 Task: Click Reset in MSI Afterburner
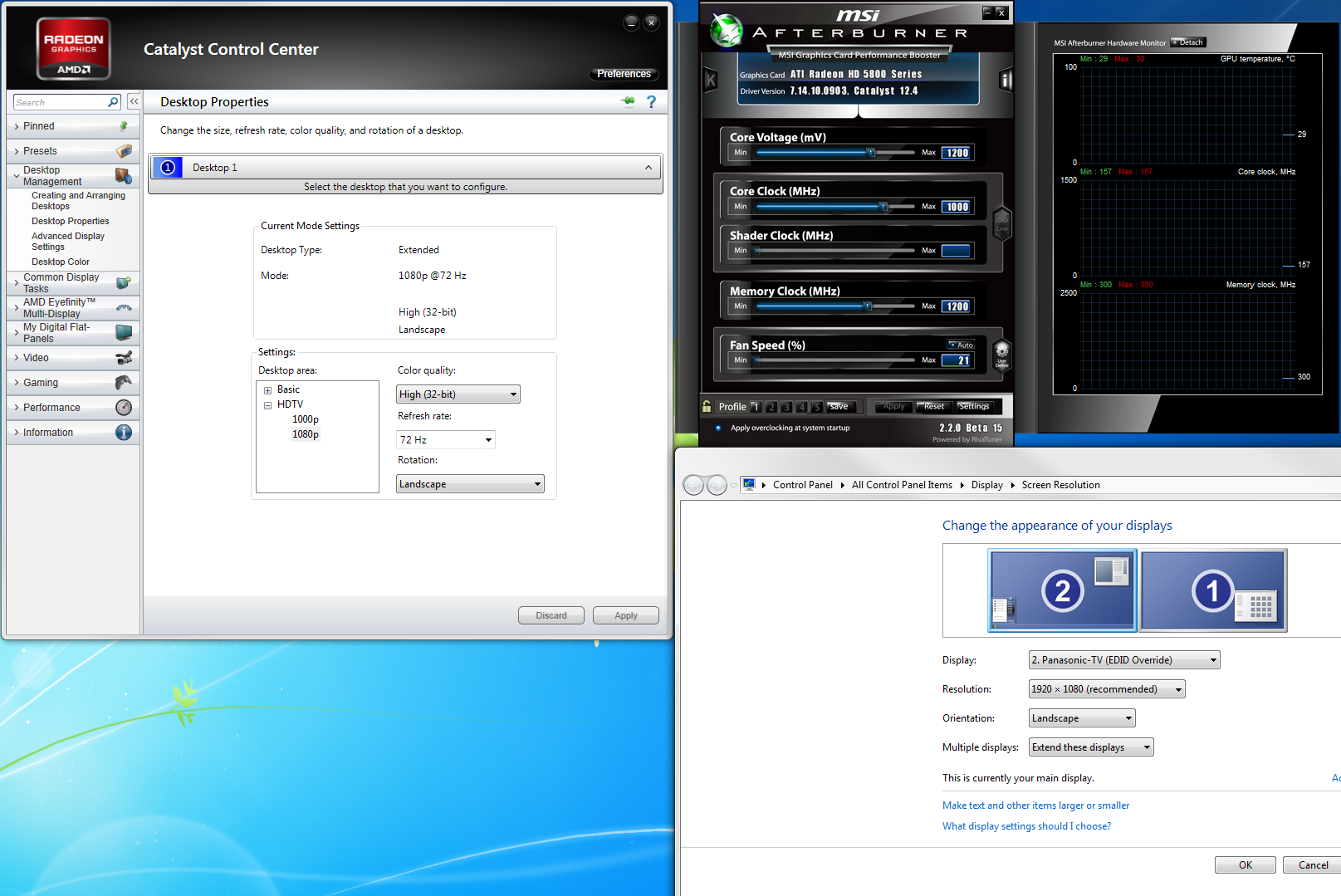934,407
